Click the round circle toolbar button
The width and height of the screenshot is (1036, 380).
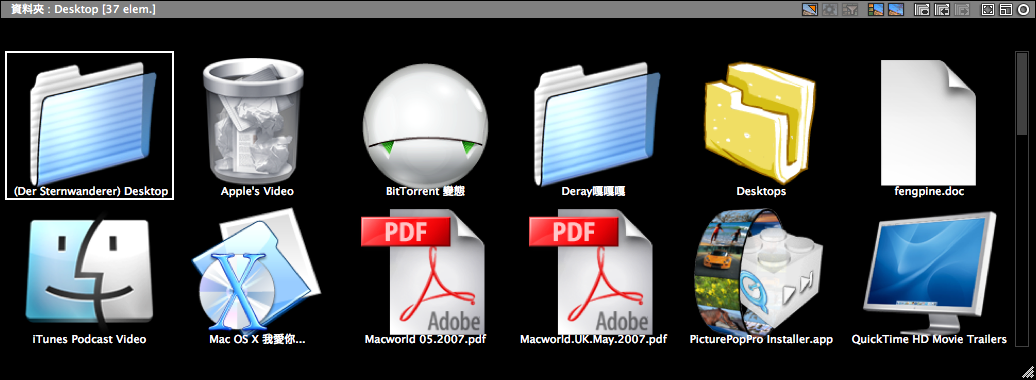coord(1023,9)
